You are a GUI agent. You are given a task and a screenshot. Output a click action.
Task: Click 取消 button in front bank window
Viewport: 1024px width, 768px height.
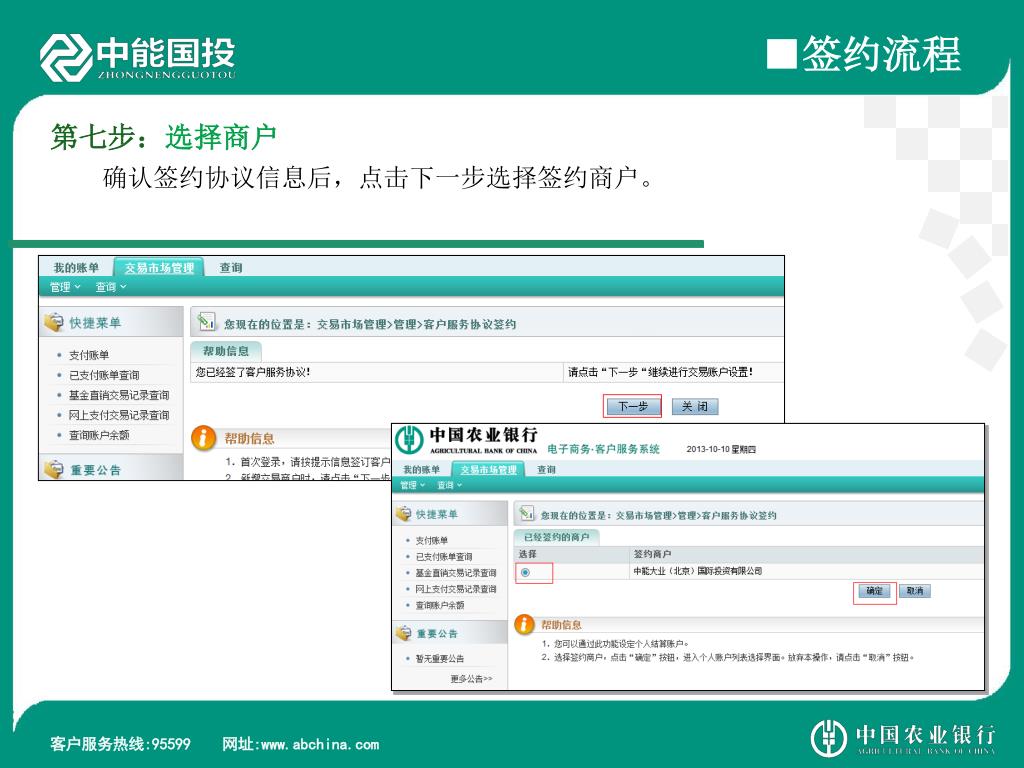click(915, 591)
